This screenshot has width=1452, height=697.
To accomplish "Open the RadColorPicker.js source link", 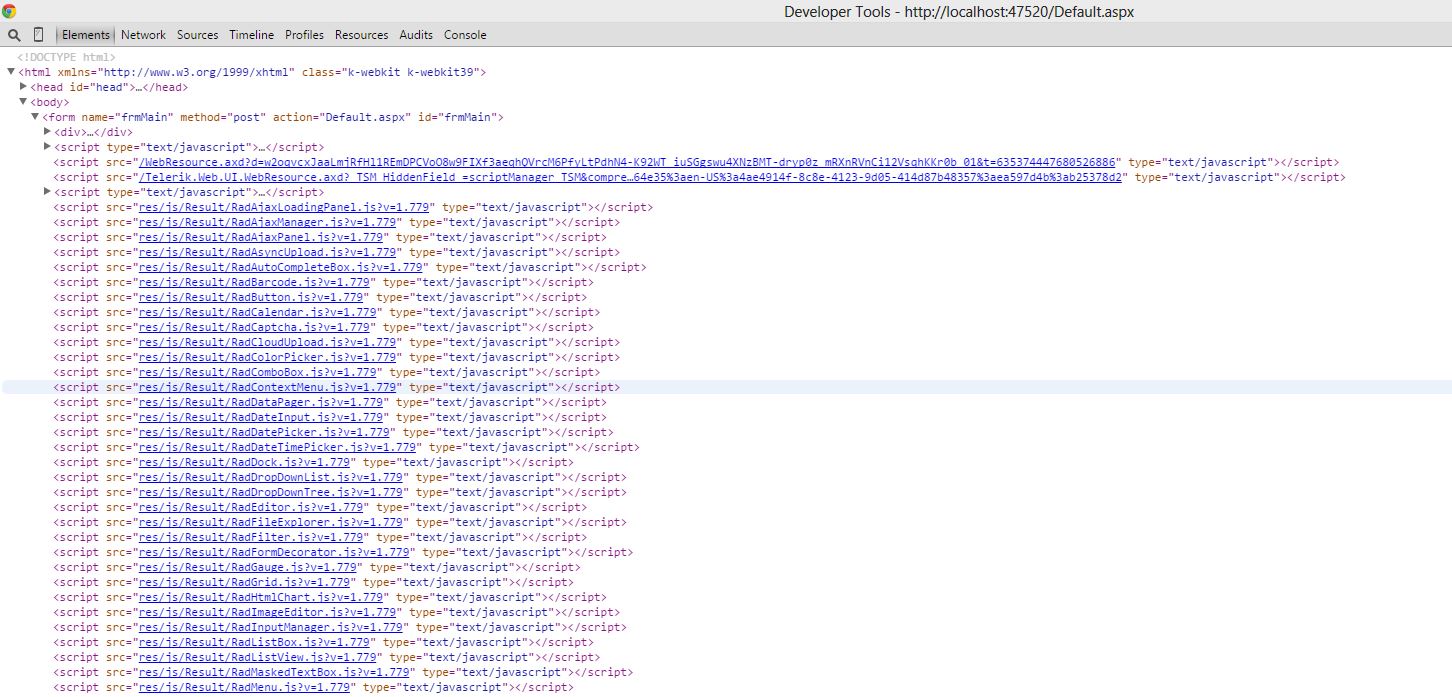I will tap(269, 357).
